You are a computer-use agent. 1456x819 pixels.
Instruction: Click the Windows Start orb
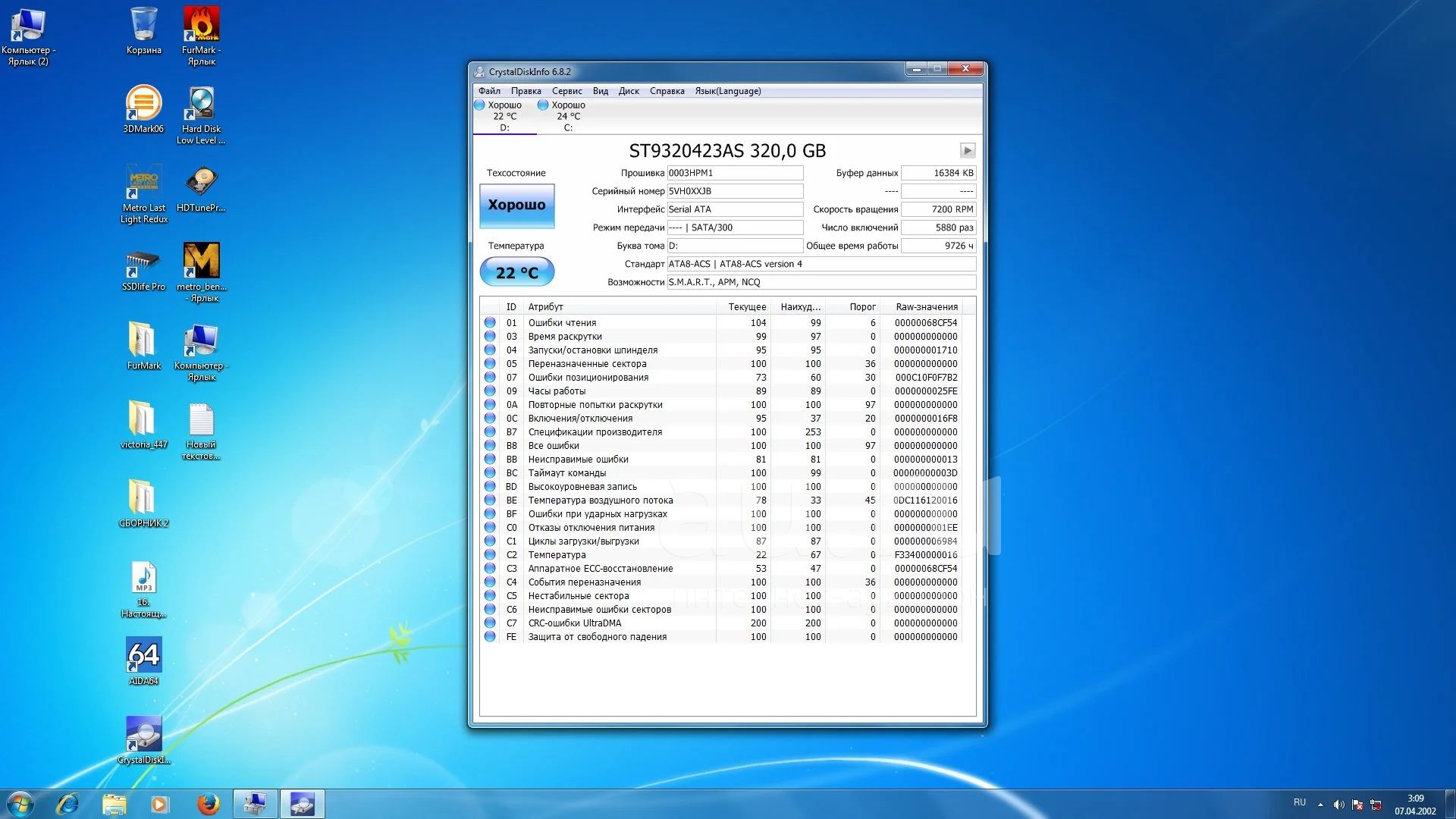pos(20,804)
